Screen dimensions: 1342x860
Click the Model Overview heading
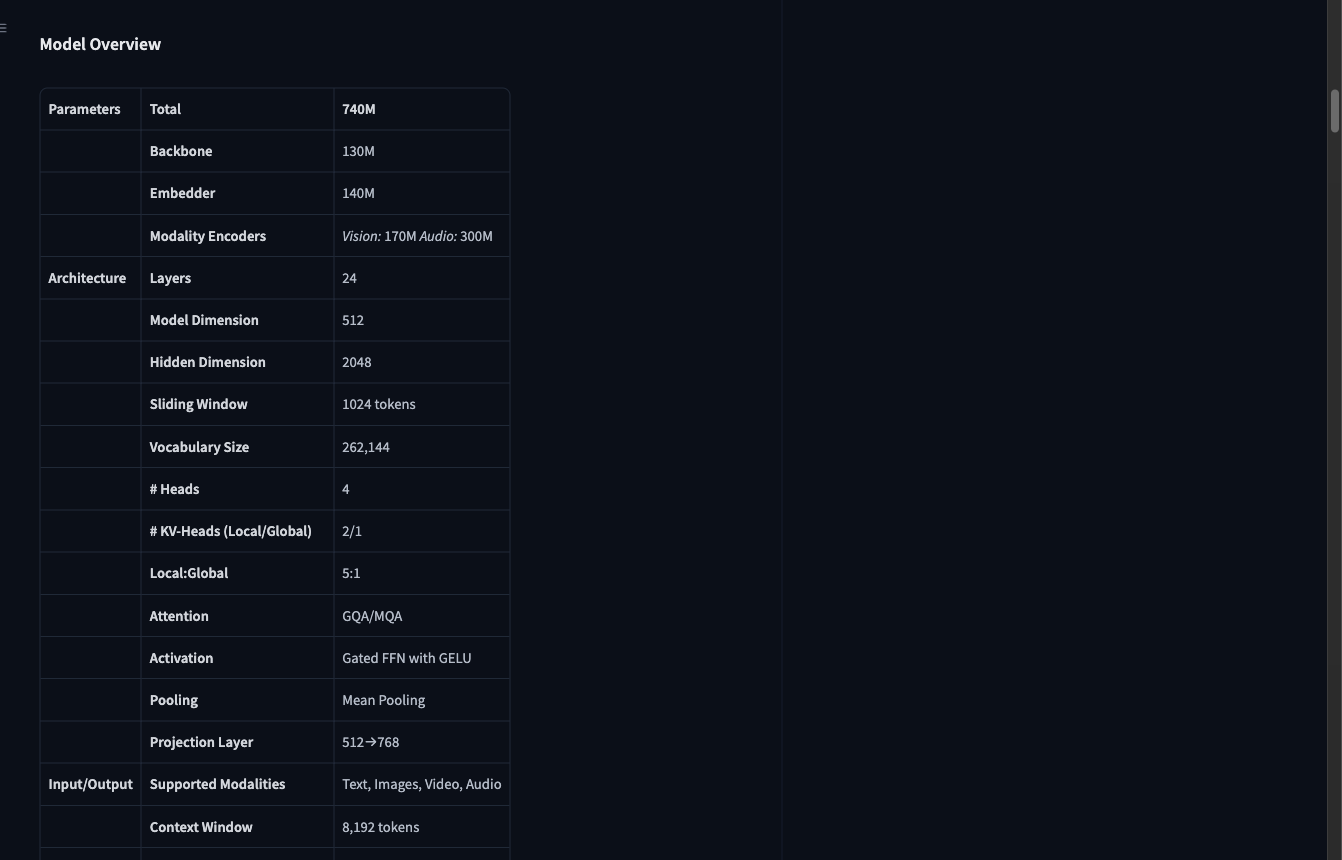tap(100, 44)
